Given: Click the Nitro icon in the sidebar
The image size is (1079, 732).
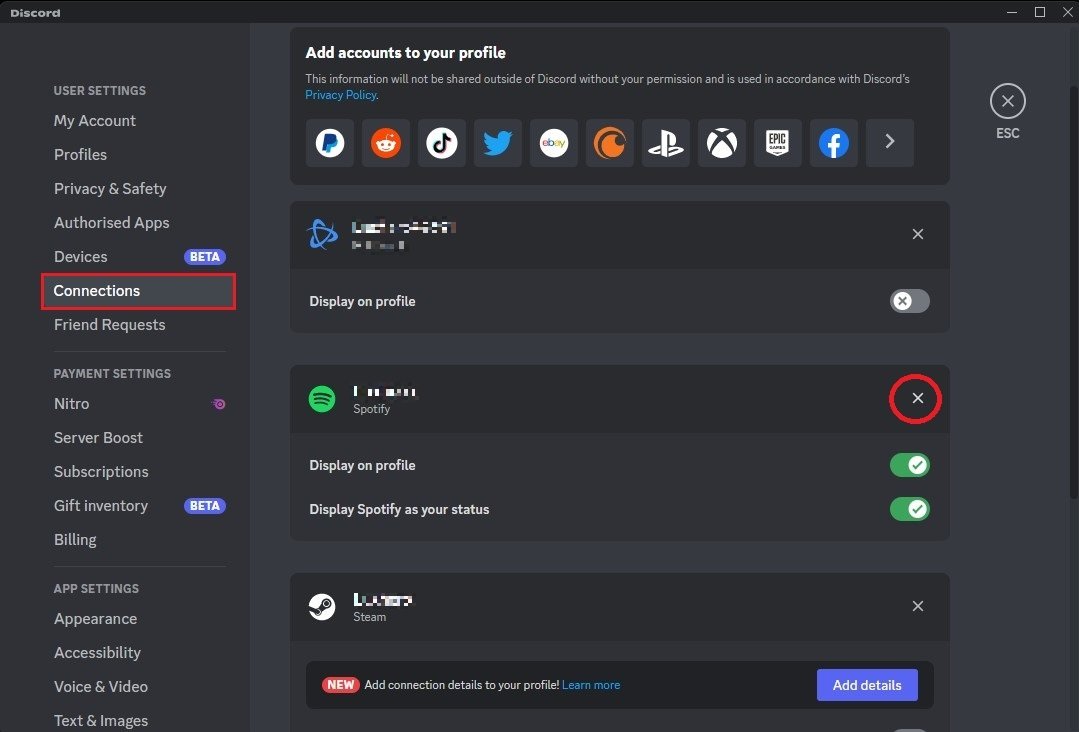Looking at the screenshot, I should [219, 404].
